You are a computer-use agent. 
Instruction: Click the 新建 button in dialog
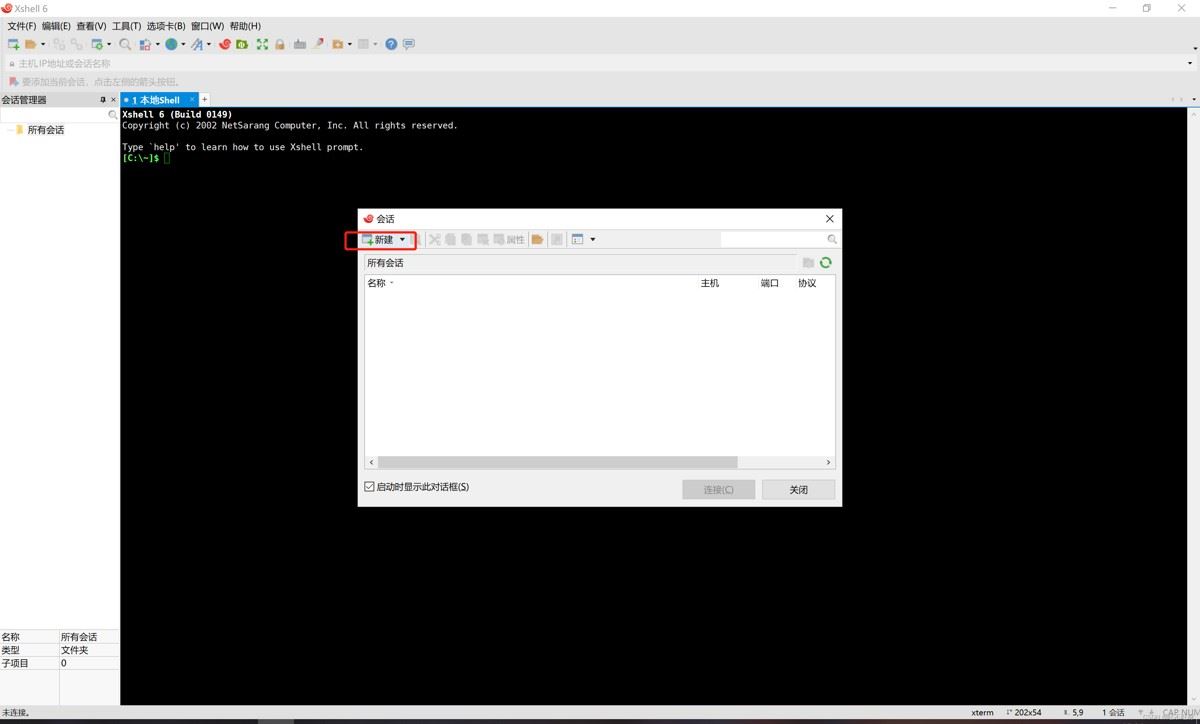coord(377,240)
